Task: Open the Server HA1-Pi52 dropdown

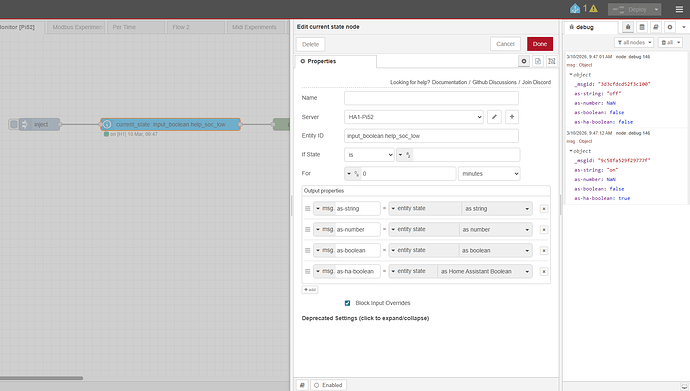Action: point(414,117)
